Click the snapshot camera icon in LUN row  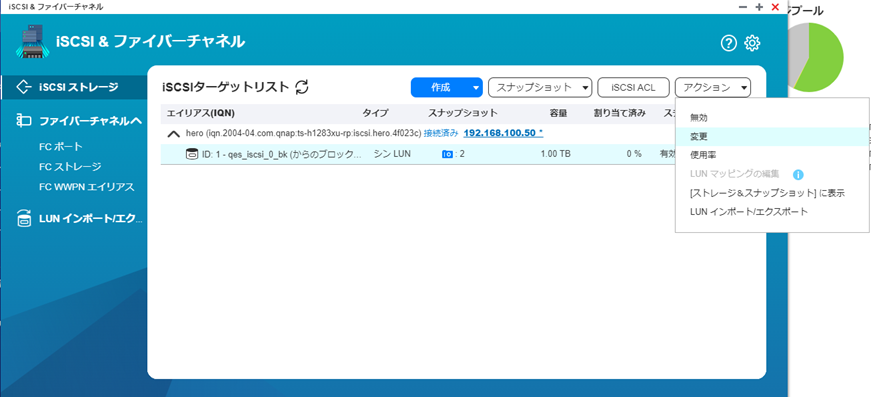coord(447,154)
